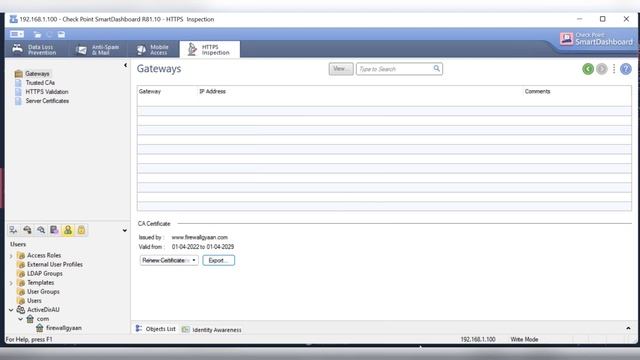Image resolution: width=640 pixels, height=360 pixels.
Task: Select firewallgyaan in the tree
Action: [64, 328]
